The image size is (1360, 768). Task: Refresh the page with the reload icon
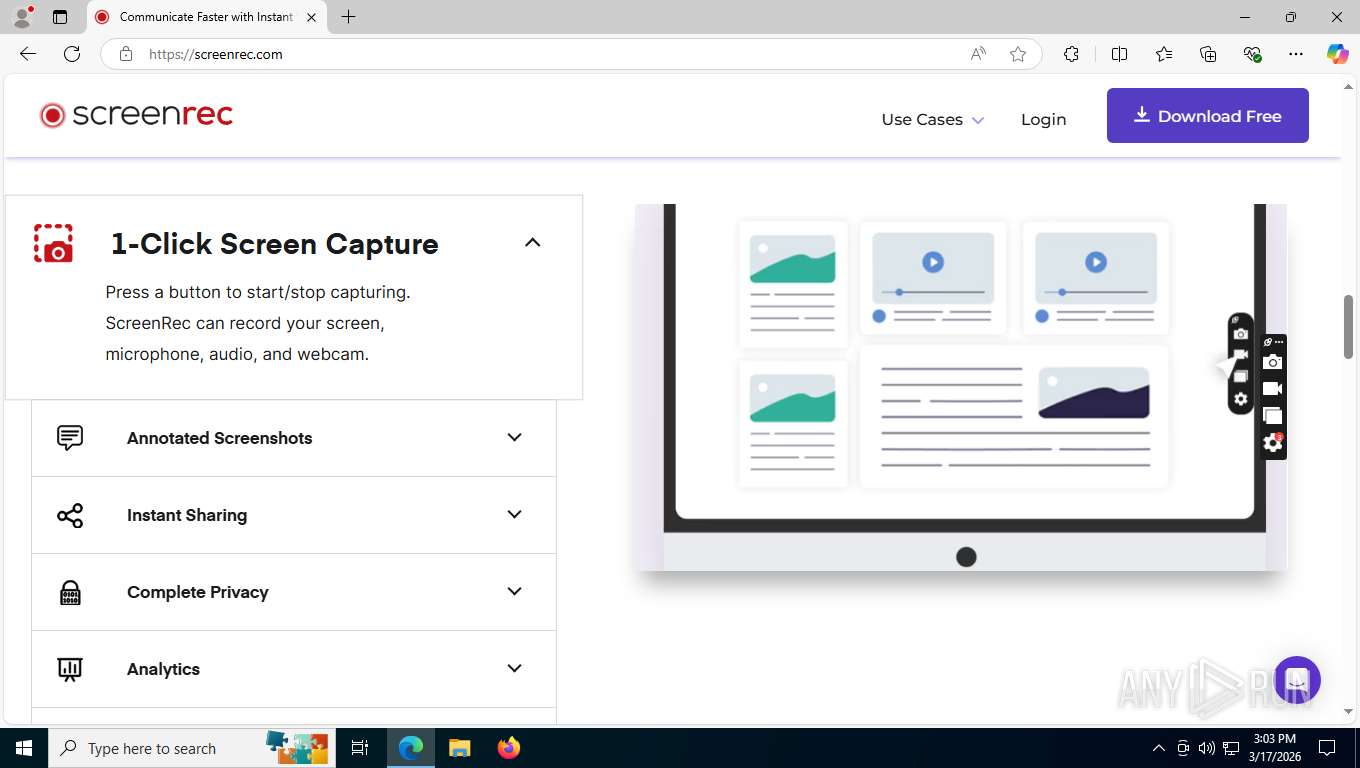coord(72,54)
